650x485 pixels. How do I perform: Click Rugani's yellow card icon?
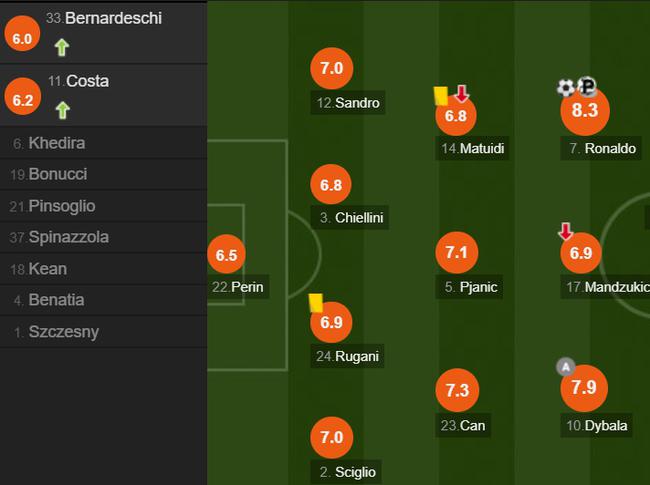coord(316,303)
